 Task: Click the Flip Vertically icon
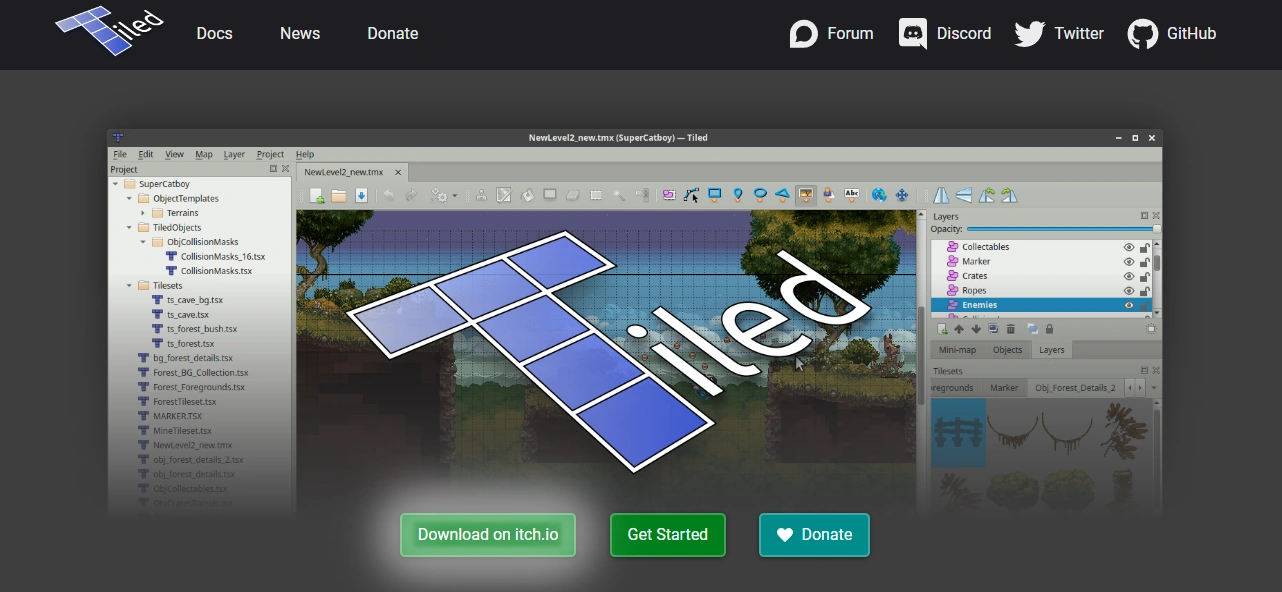[963, 195]
